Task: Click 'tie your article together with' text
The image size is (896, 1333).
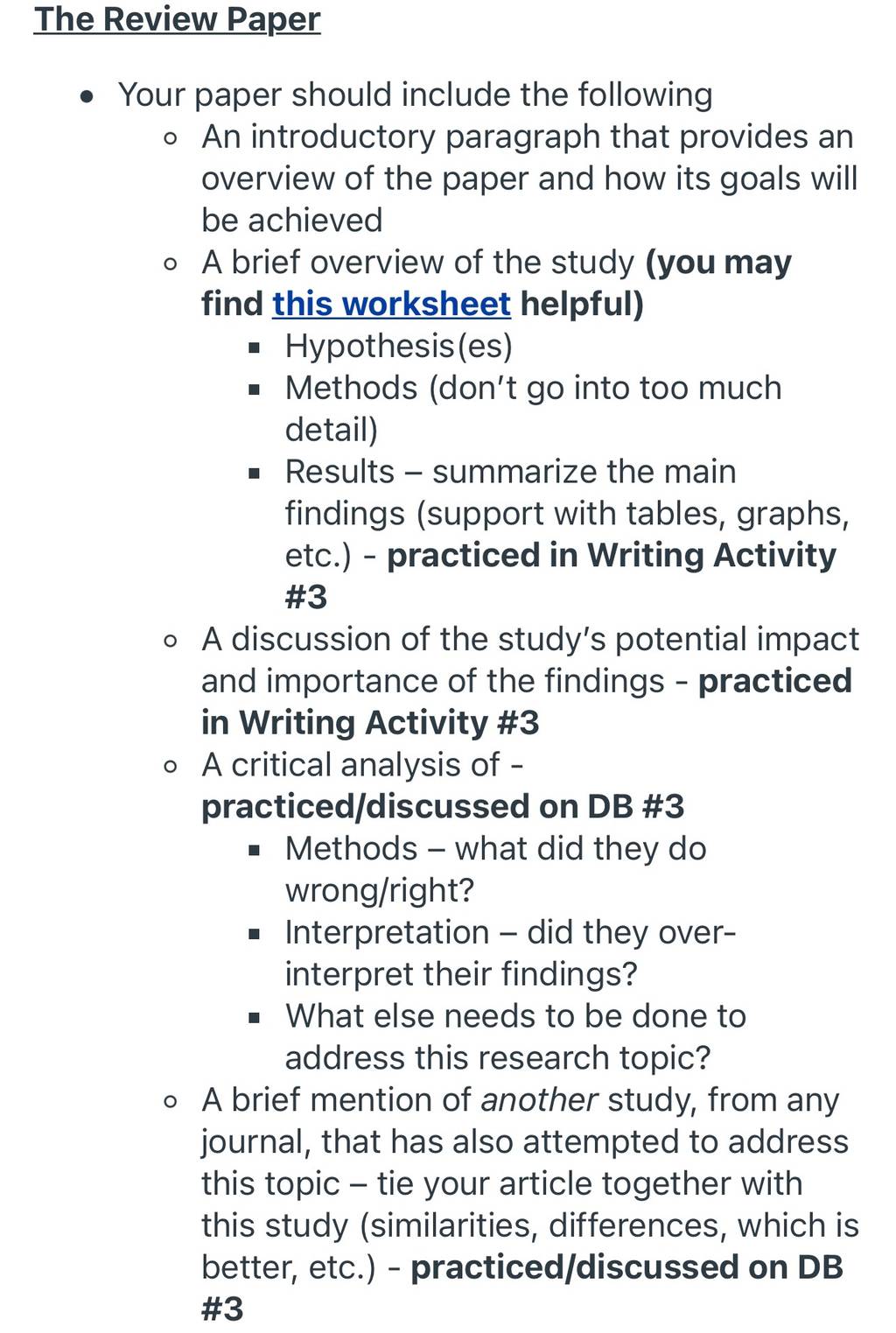Action: click(590, 1183)
